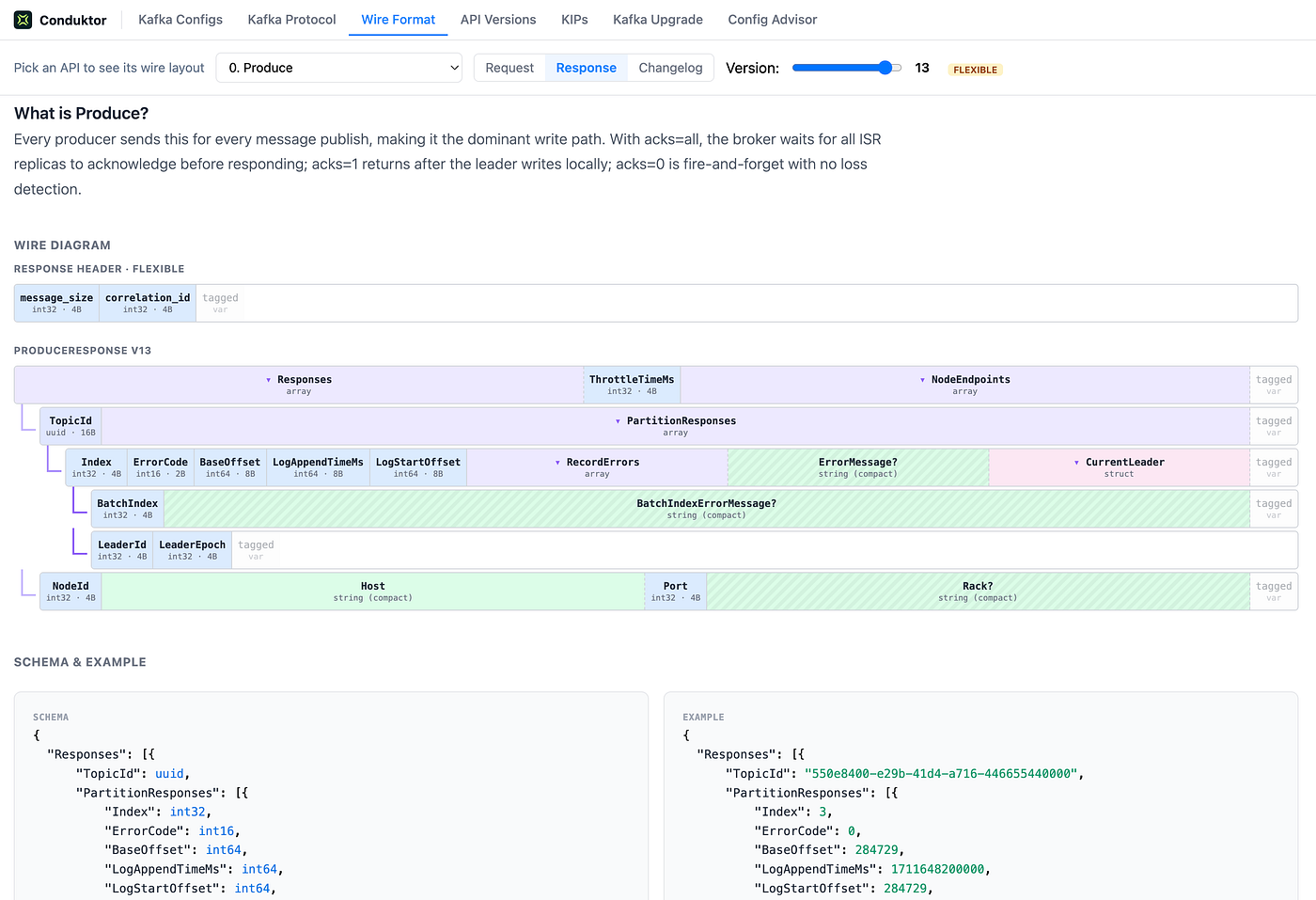The image size is (1316, 900).
Task: Select the BatchIndexErrorMessage? field block
Action: (707, 509)
